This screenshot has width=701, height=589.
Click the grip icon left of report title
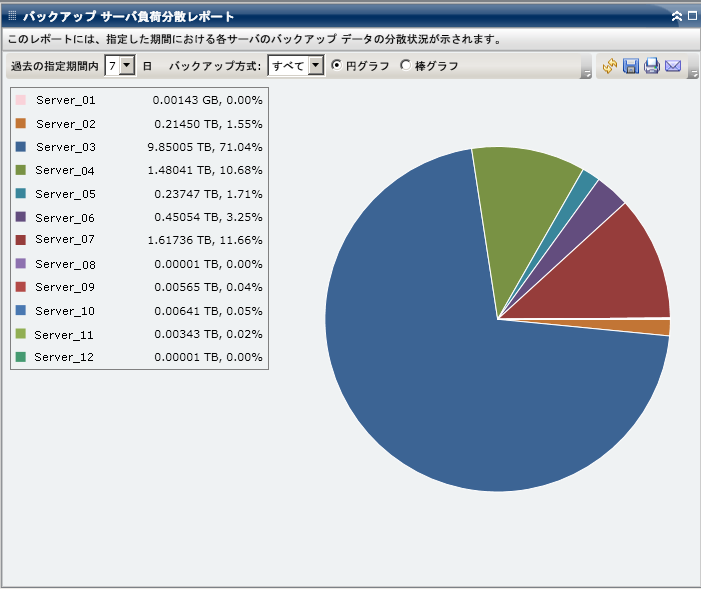[x=13, y=16]
